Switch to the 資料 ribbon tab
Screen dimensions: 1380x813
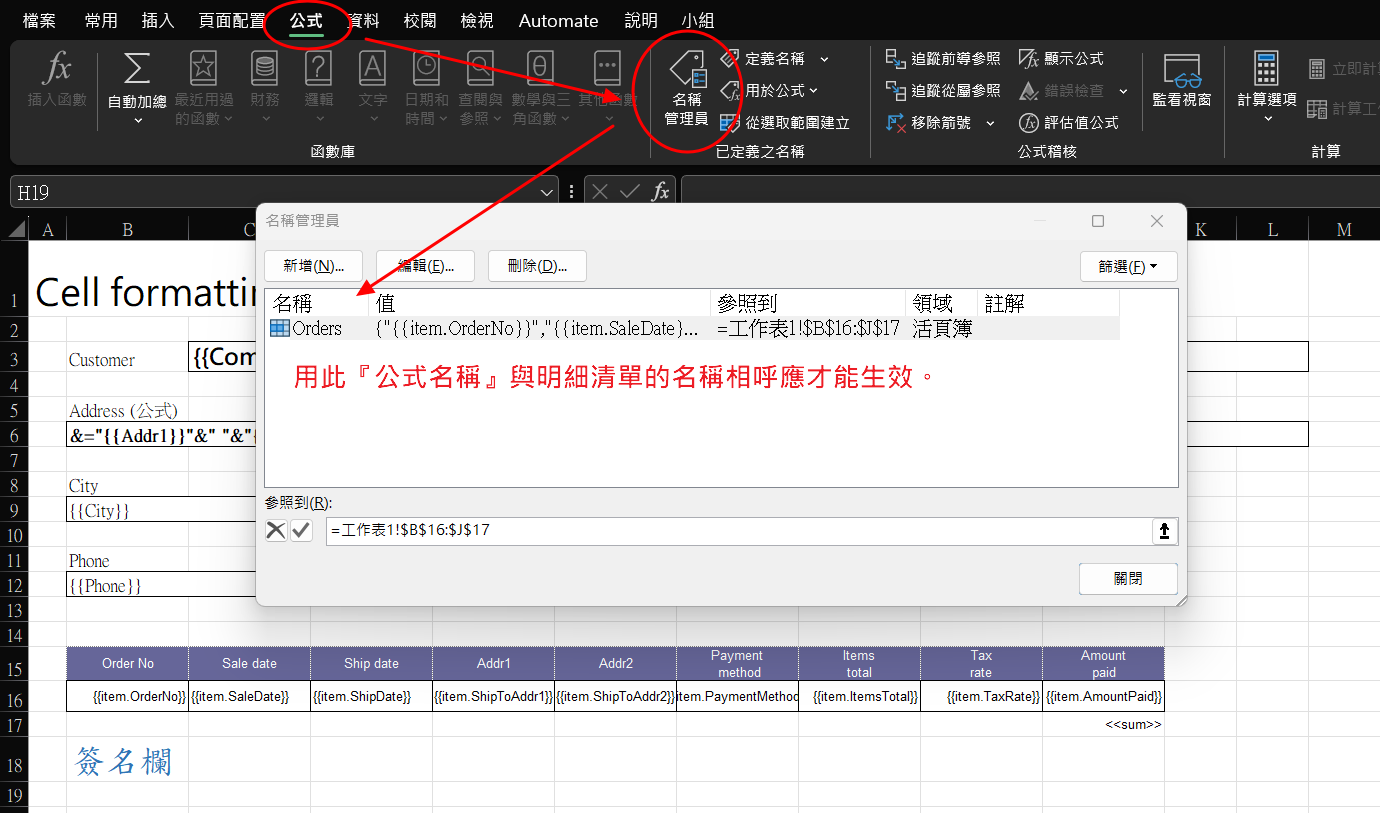[363, 21]
